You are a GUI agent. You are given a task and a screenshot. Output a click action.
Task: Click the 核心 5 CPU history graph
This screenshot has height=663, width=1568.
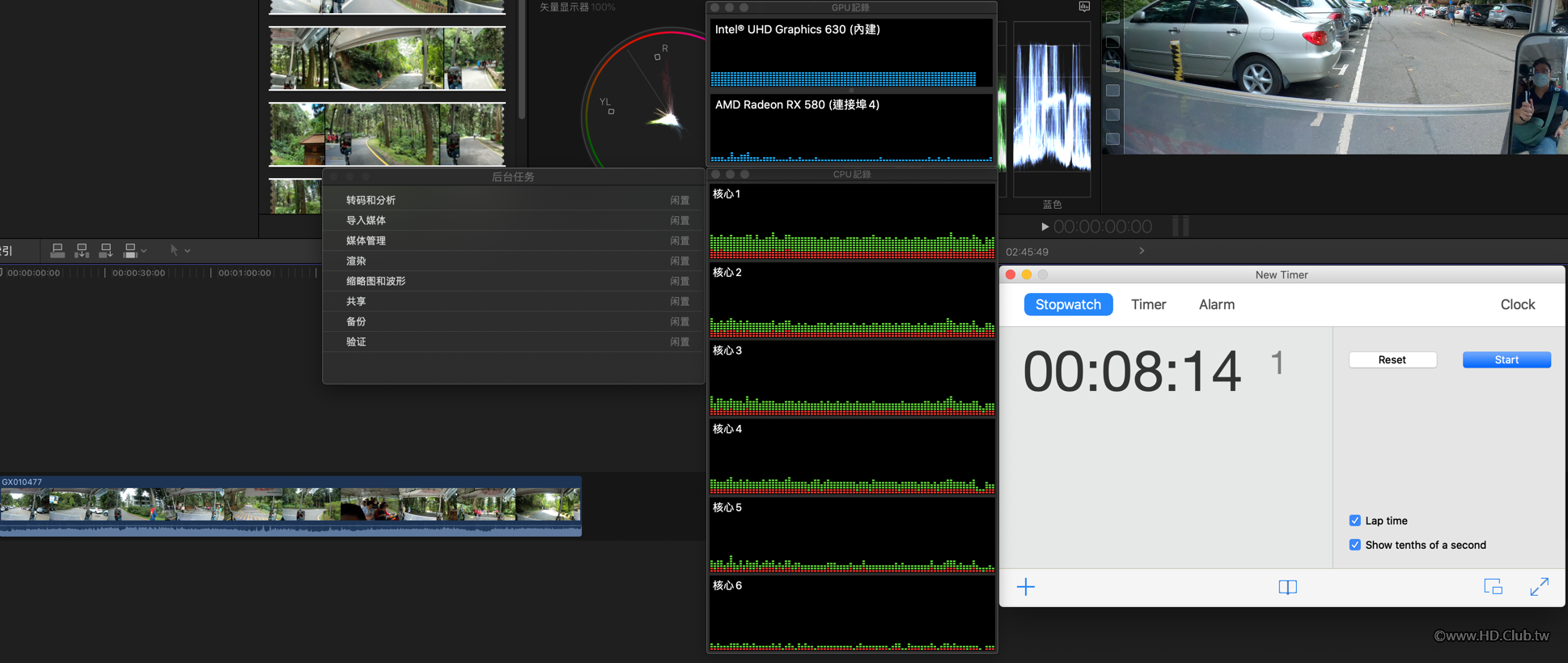coord(852,536)
